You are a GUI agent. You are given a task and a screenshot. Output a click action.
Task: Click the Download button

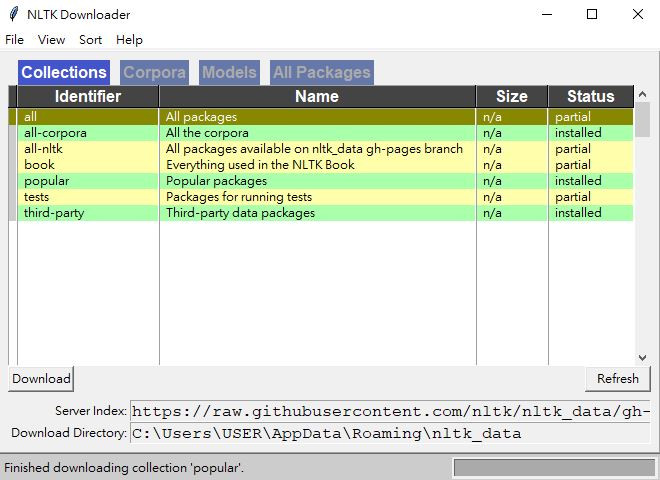coord(41,379)
